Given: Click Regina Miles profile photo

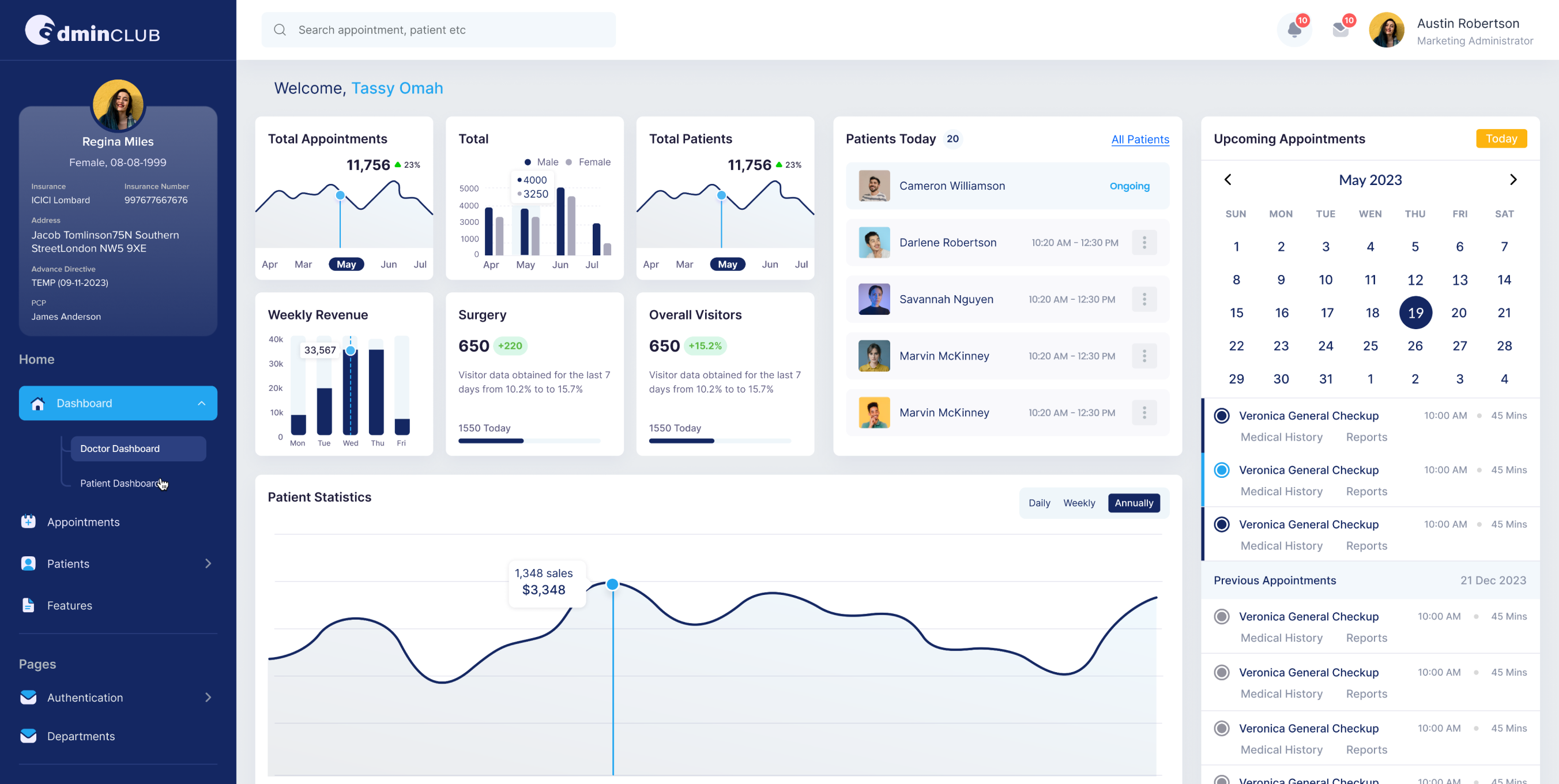Looking at the screenshot, I should pyautogui.click(x=118, y=105).
